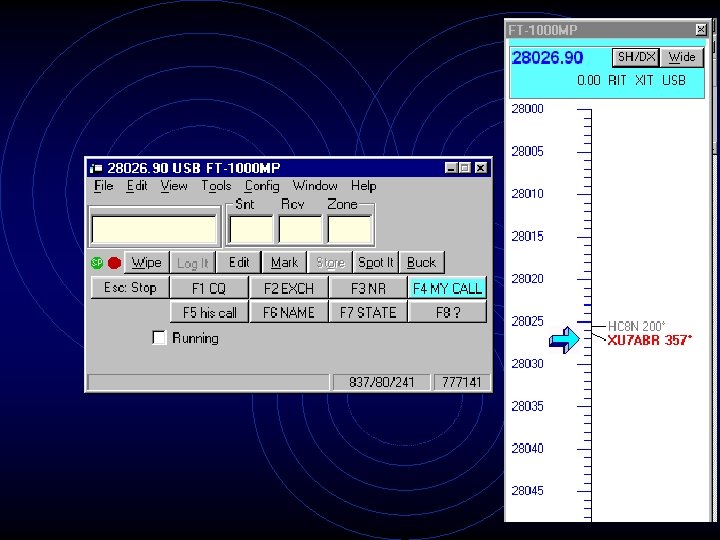Click in the Zone input field
Screen dimensions: 720x540
pos(349,229)
